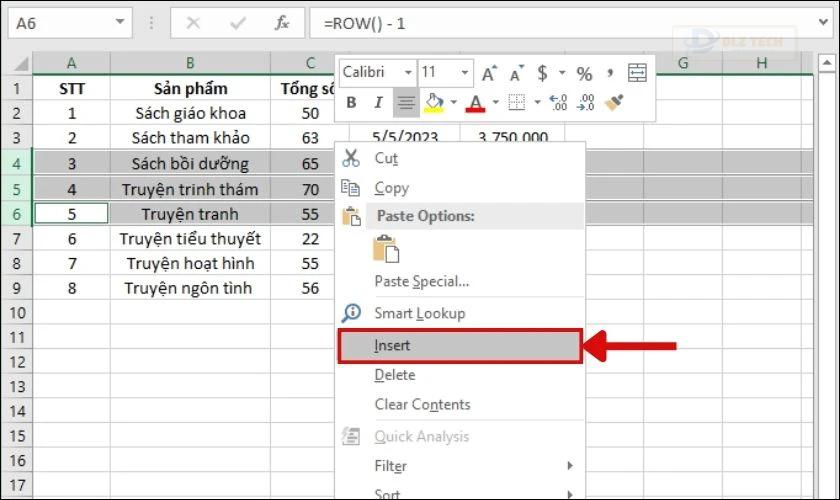The width and height of the screenshot is (840, 500).
Task: Open the font size 11 dropdown
Action: click(465, 72)
